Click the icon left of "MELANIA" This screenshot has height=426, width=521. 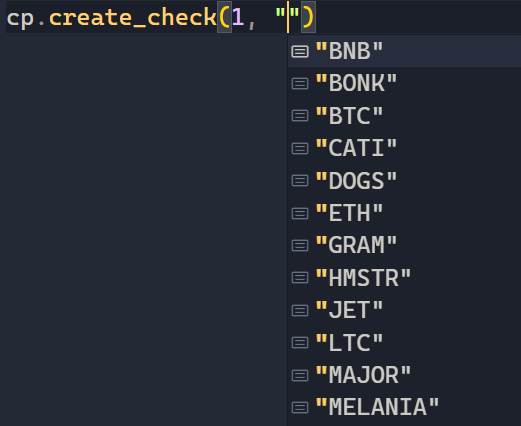point(300,408)
